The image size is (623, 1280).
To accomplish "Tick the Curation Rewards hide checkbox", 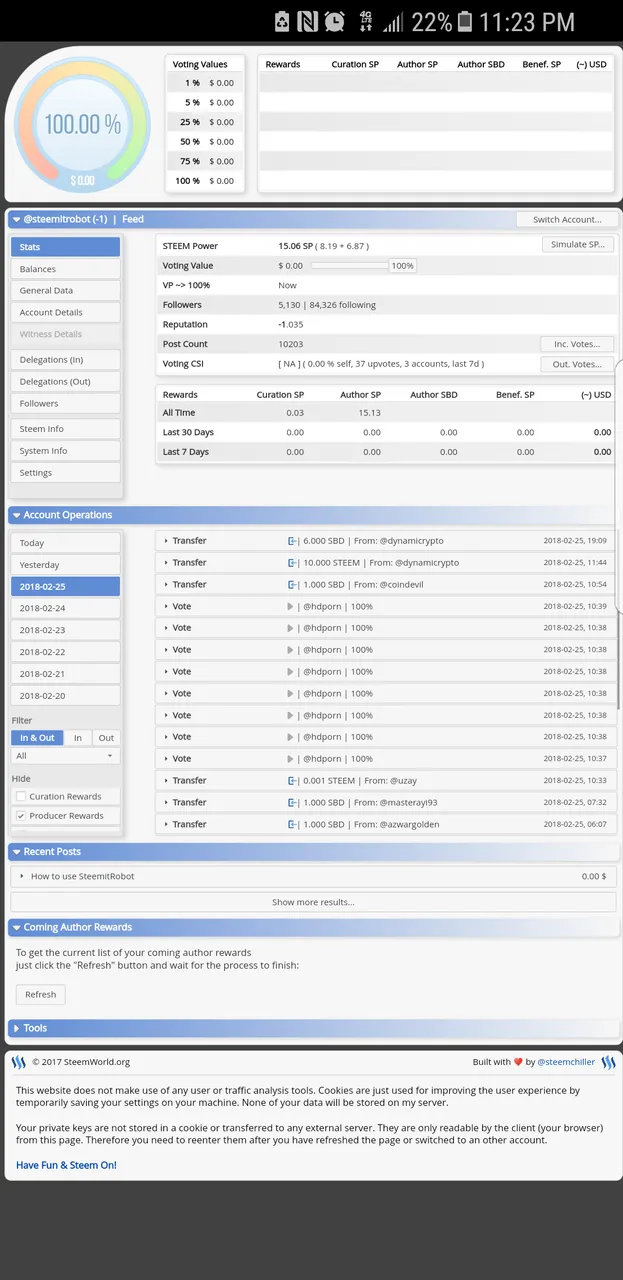I will 21,797.
